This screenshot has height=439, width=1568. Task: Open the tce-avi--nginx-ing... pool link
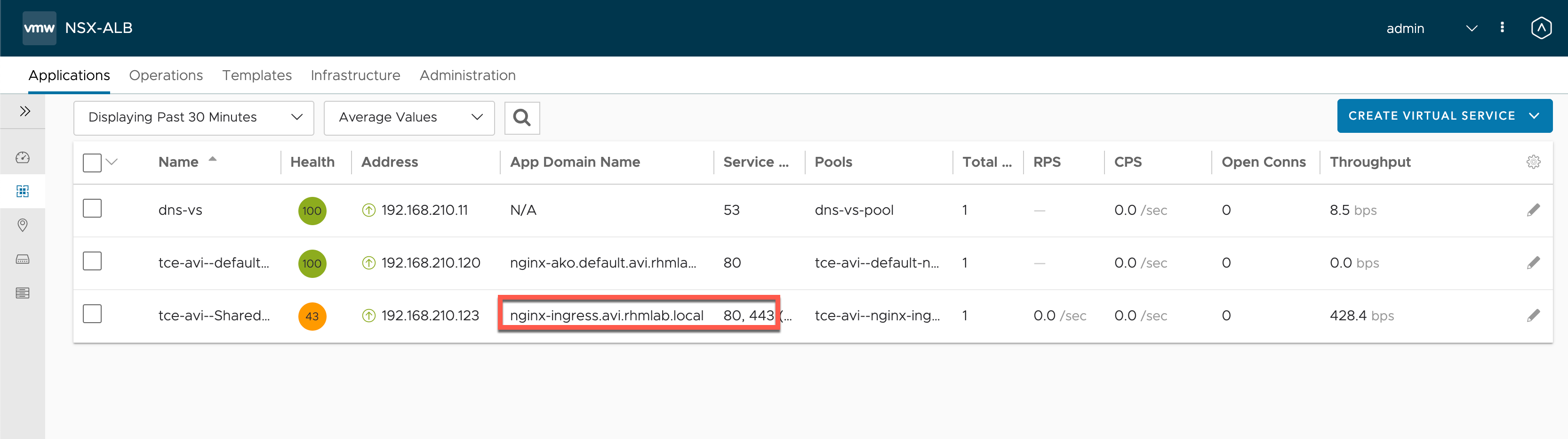(x=877, y=316)
